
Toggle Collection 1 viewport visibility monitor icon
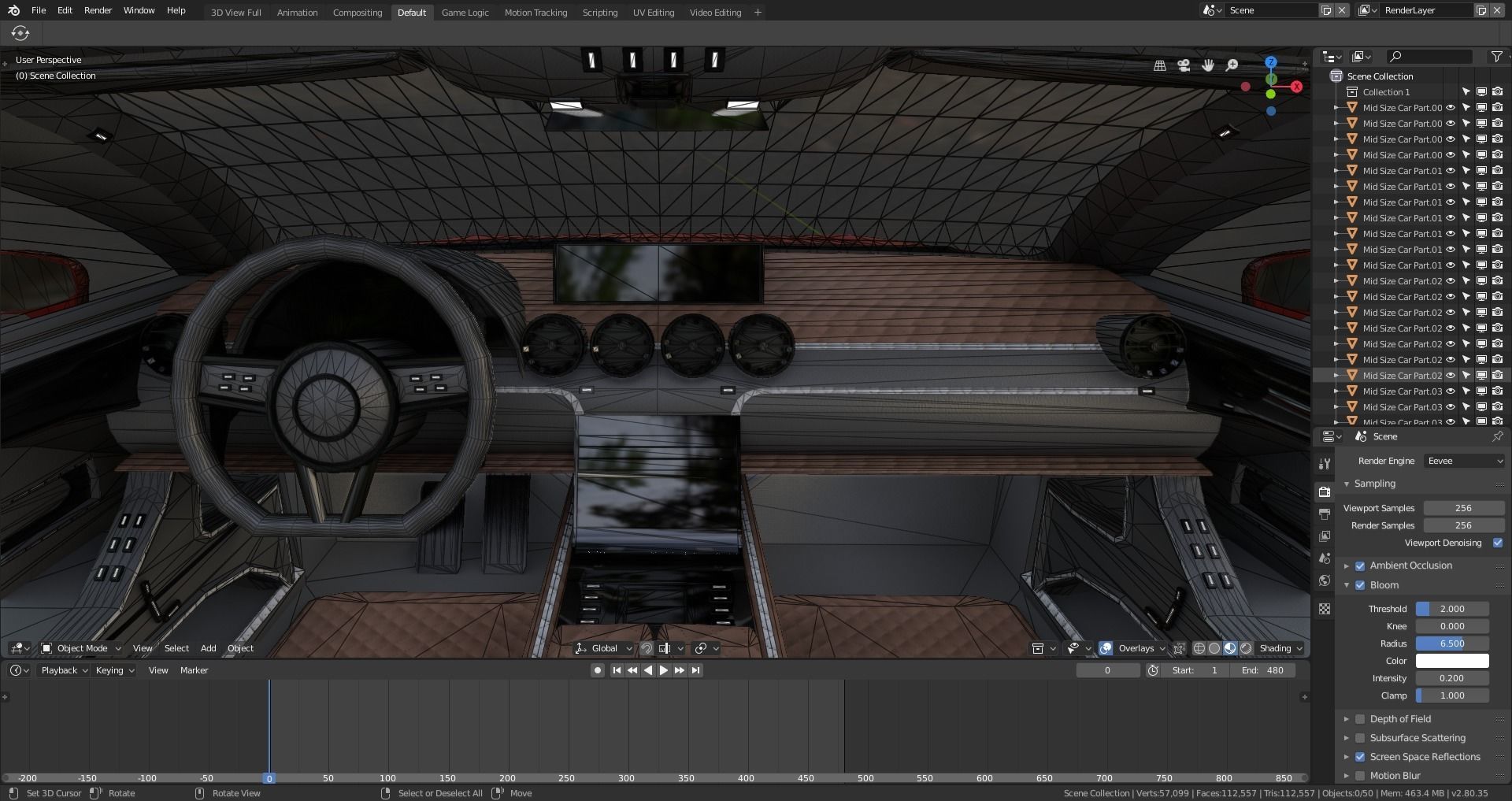pos(1481,92)
